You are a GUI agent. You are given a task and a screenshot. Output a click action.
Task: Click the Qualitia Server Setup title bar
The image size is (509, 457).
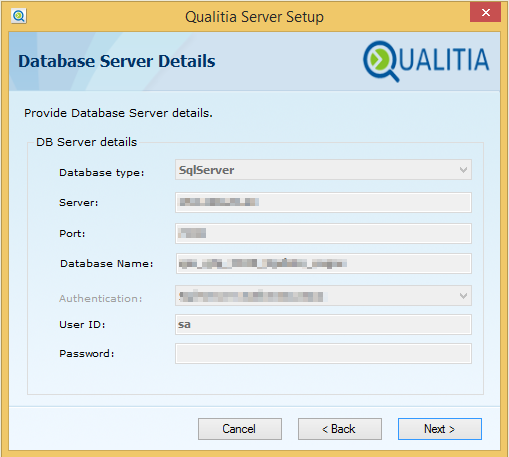click(x=254, y=17)
